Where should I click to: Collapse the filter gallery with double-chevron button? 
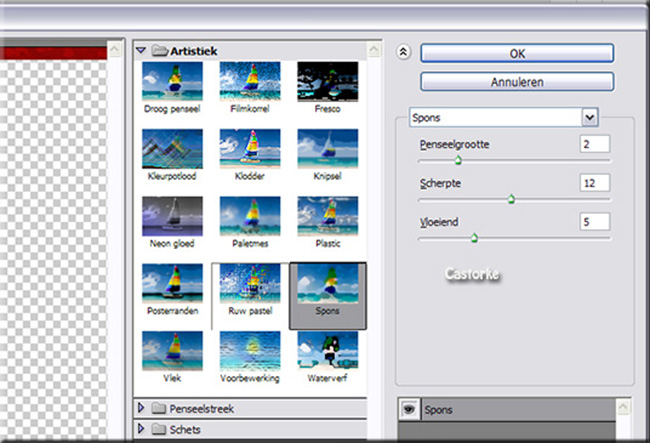(404, 52)
